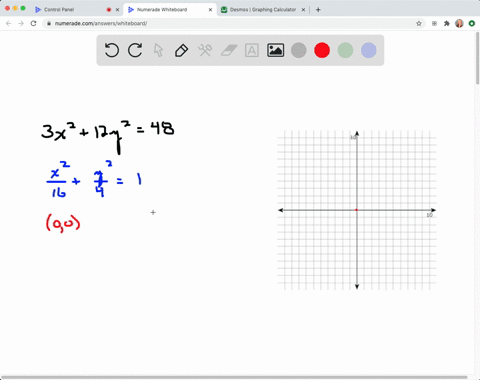Screen dimensions: 480x380
Task: Close the Desmos Graphing Calculator tab
Action: click(x=303, y=10)
